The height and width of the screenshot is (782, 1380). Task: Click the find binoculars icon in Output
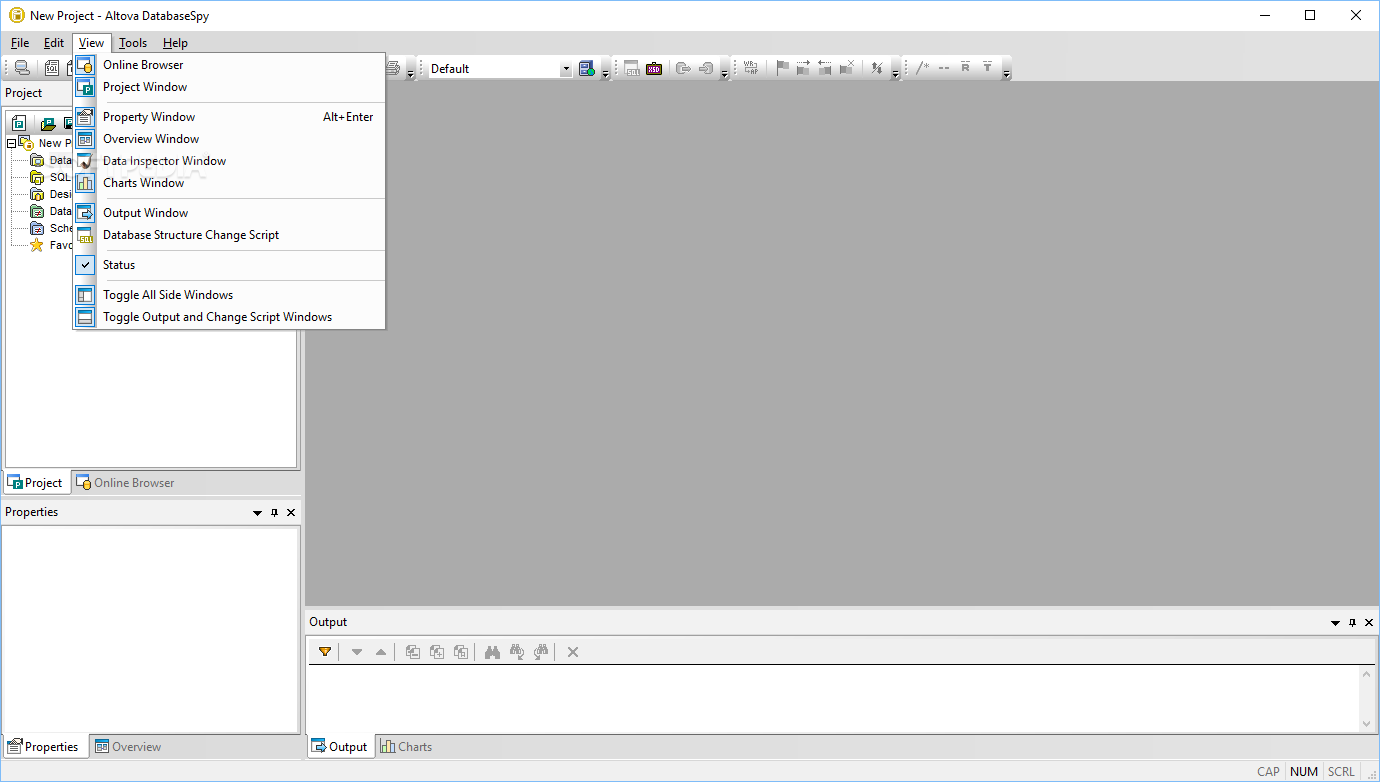(493, 652)
